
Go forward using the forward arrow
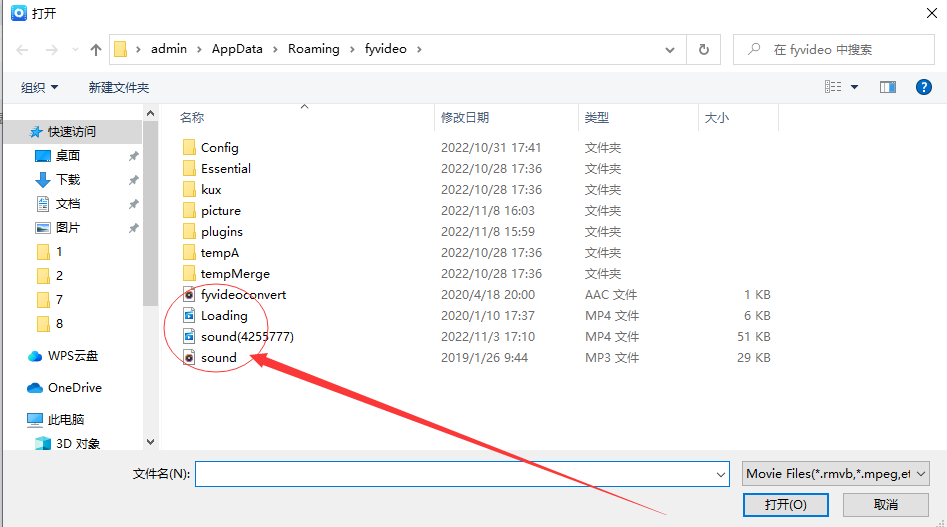pos(52,50)
